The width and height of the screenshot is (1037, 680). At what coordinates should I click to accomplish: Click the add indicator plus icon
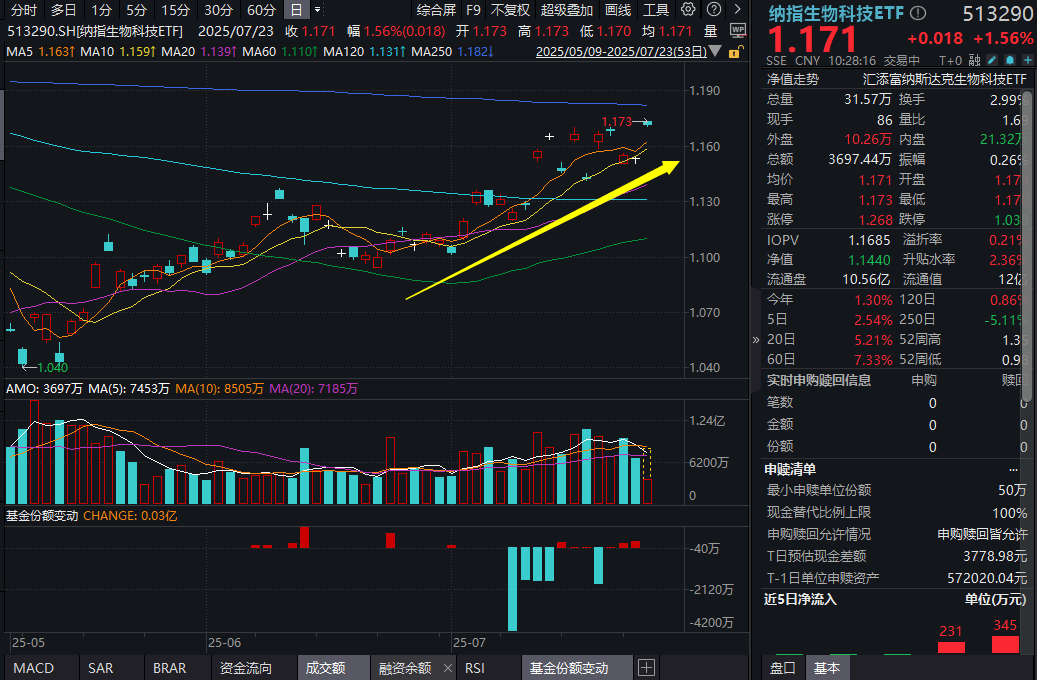point(646,667)
